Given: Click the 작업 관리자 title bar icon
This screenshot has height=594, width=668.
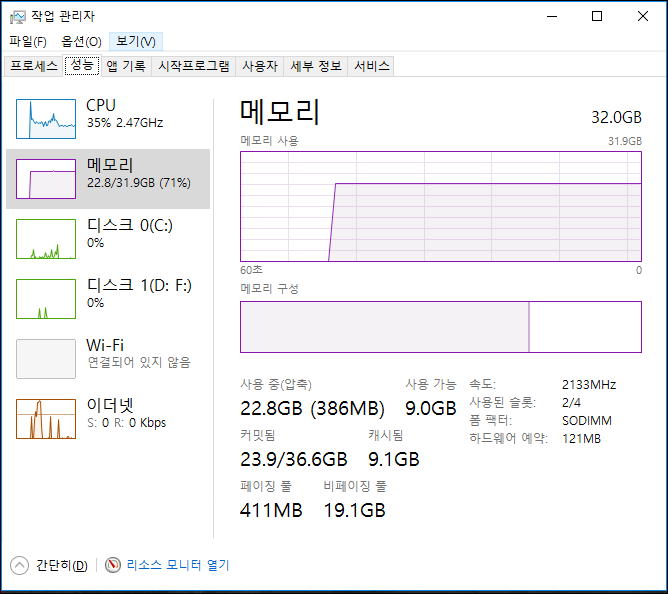Looking at the screenshot, I should (x=17, y=16).
